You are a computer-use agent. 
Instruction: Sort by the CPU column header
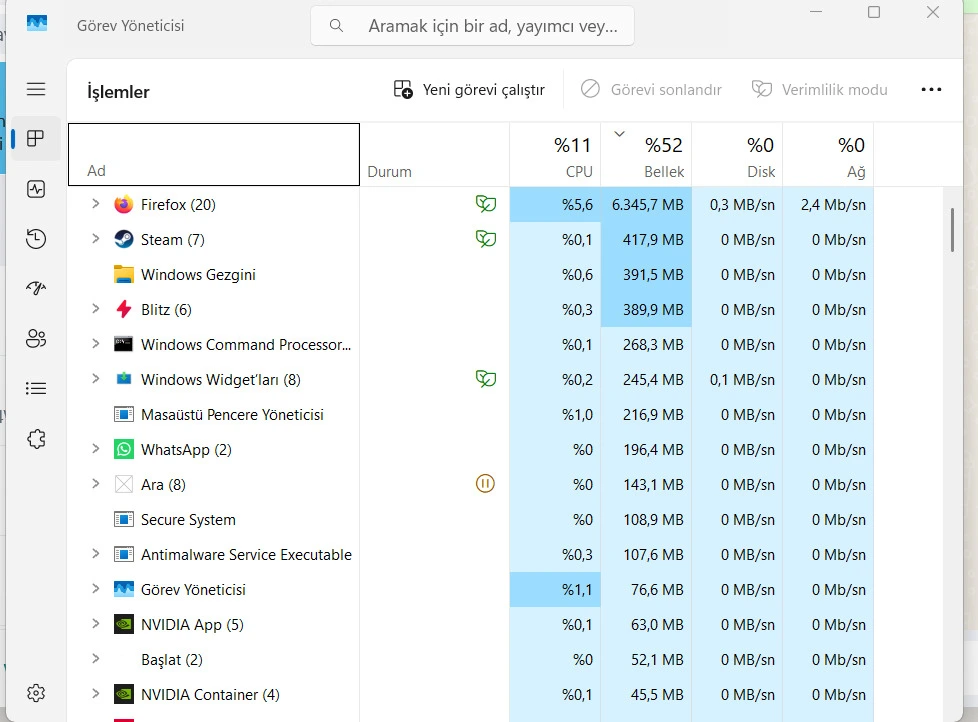point(555,155)
